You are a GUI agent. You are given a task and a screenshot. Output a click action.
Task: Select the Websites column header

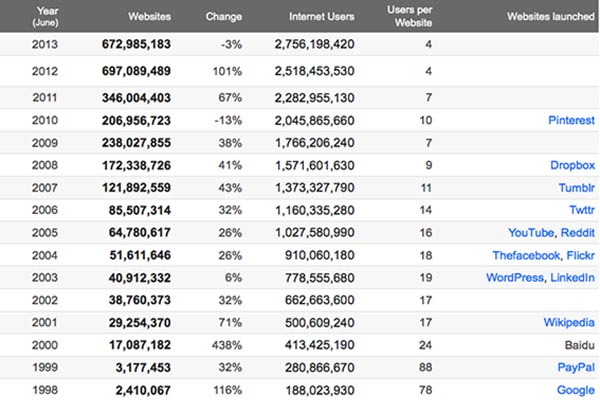tap(149, 16)
